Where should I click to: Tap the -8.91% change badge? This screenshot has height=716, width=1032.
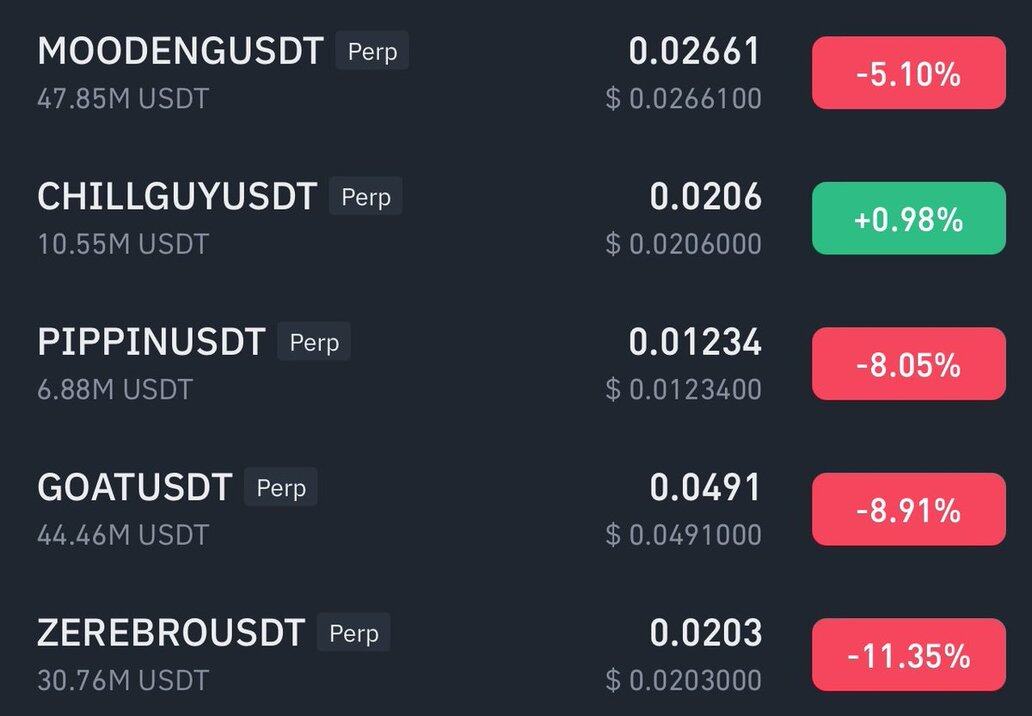(x=908, y=509)
